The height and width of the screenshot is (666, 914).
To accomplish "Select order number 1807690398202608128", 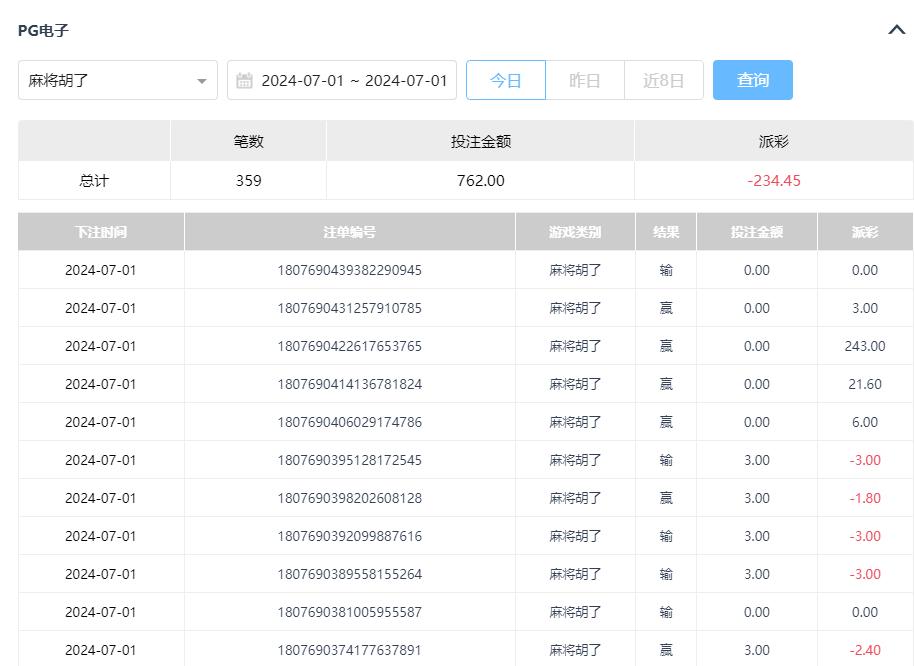I will point(350,498).
